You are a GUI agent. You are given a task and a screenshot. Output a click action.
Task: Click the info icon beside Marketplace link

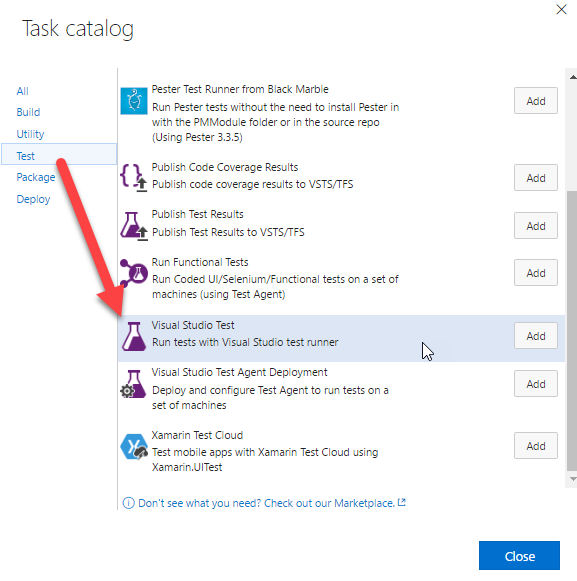click(129, 503)
